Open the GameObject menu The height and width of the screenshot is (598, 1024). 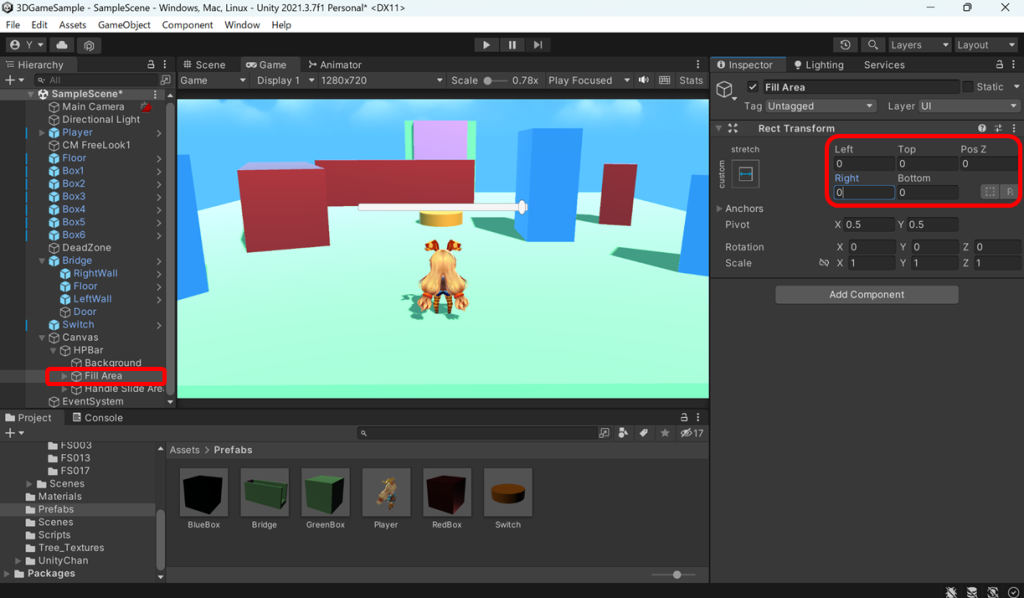pos(124,25)
